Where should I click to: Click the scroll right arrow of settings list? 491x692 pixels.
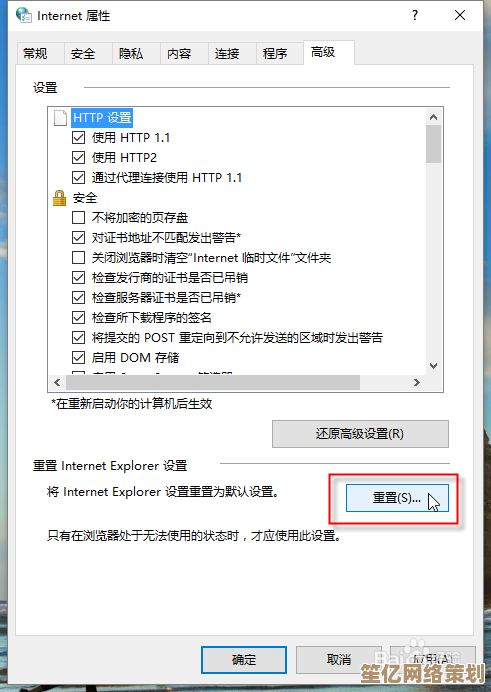[x=417, y=382]
